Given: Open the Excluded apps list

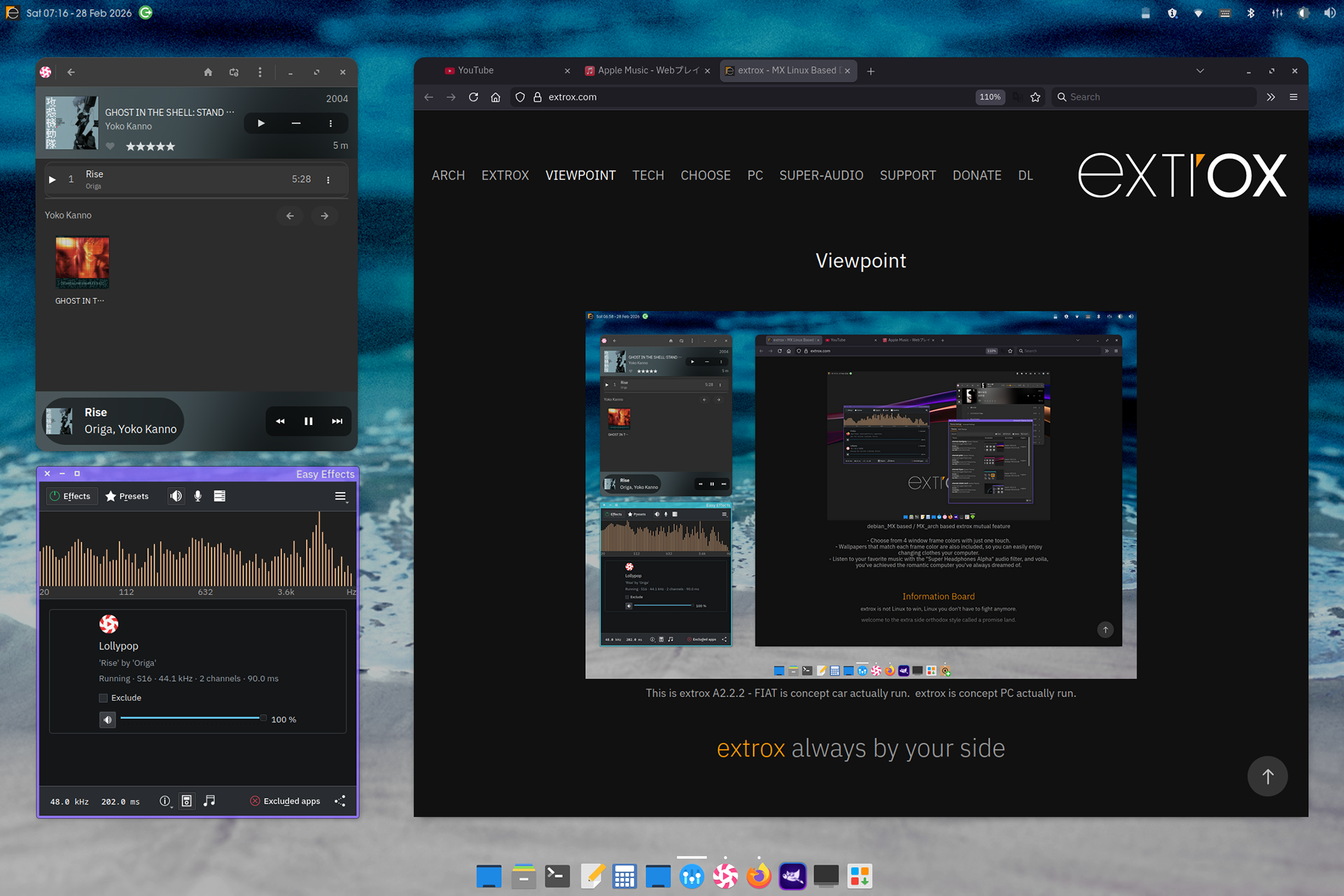Looking at the screenshot, I should (286, 801).
